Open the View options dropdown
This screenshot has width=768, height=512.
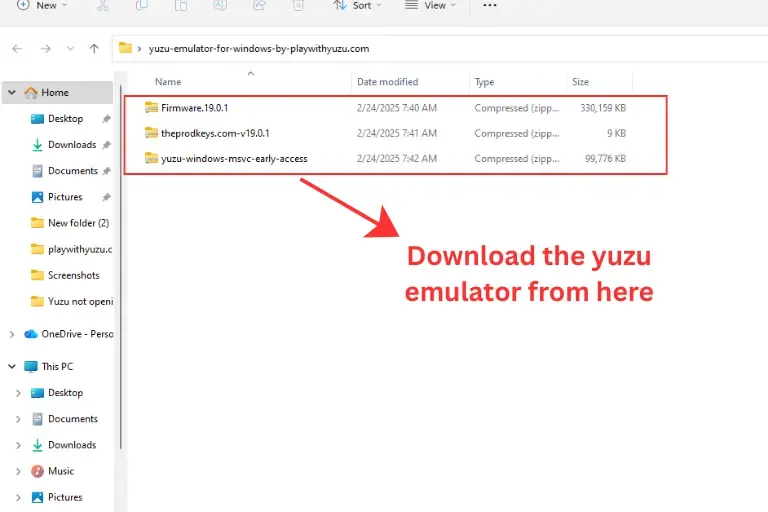pos(430,5)
